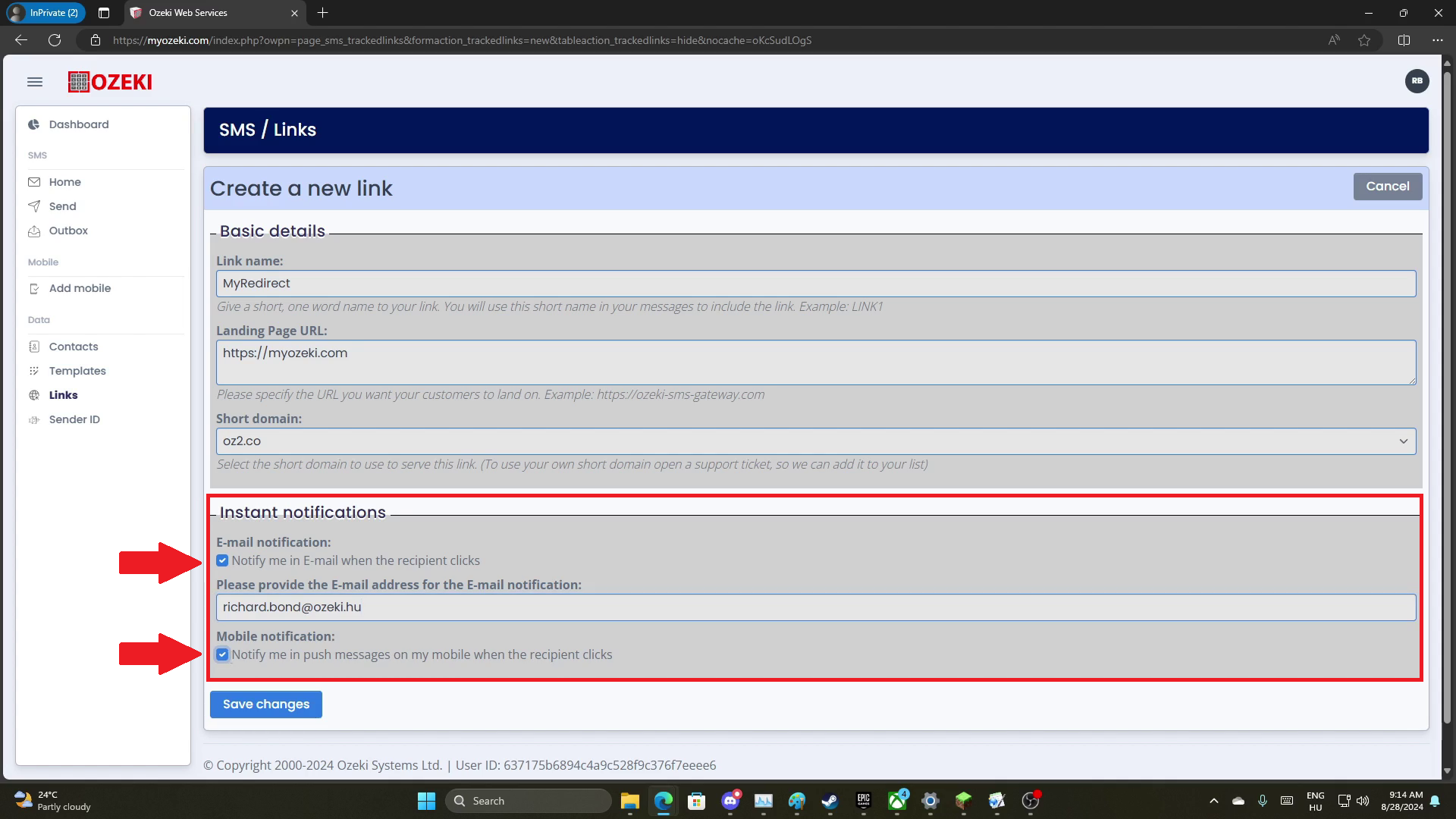Viewport: 1456px width, 819px height.
Task: Click the Save changes button
Action: coord(266,704)
